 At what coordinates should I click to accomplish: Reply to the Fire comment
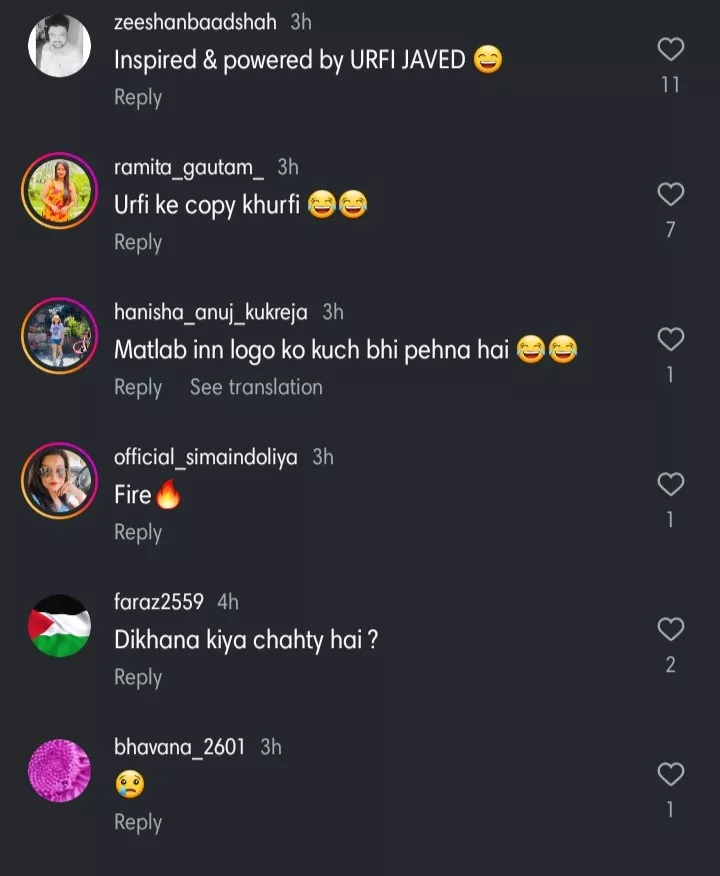pos(138,532)
